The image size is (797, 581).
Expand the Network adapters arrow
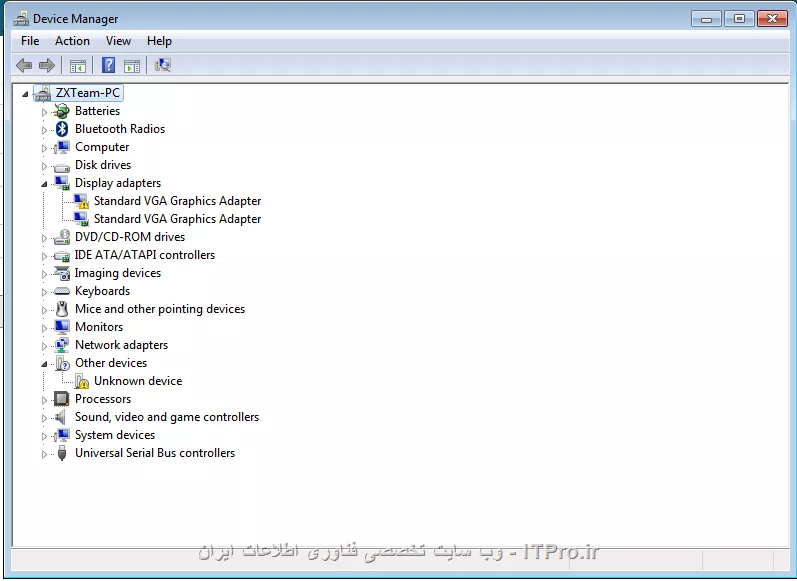click(44, 346)
